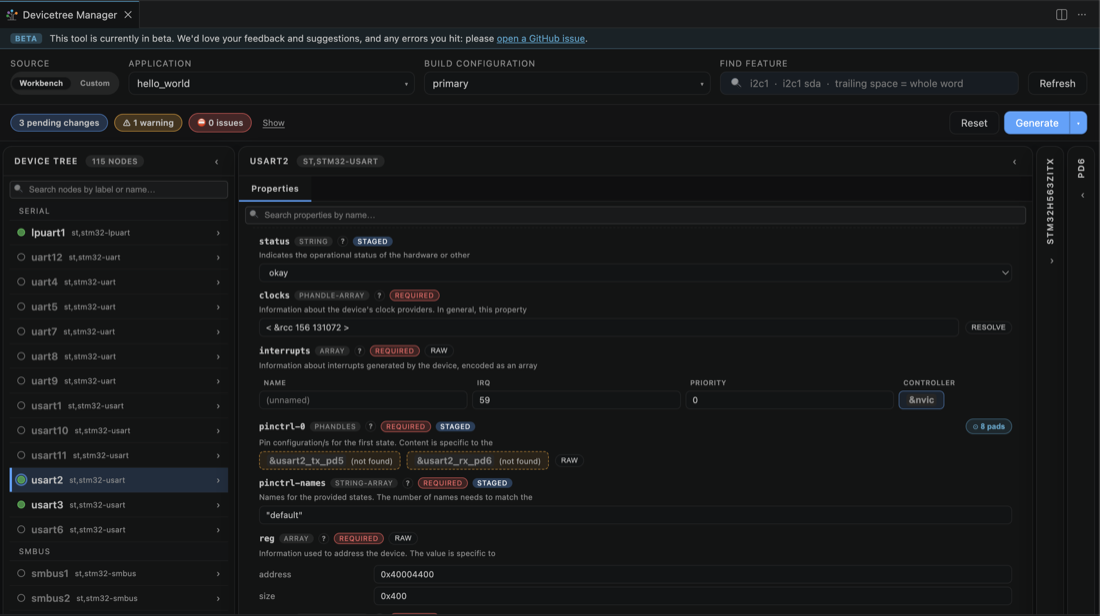Click the help icon next to pinctrl-0

coord(370,427)
